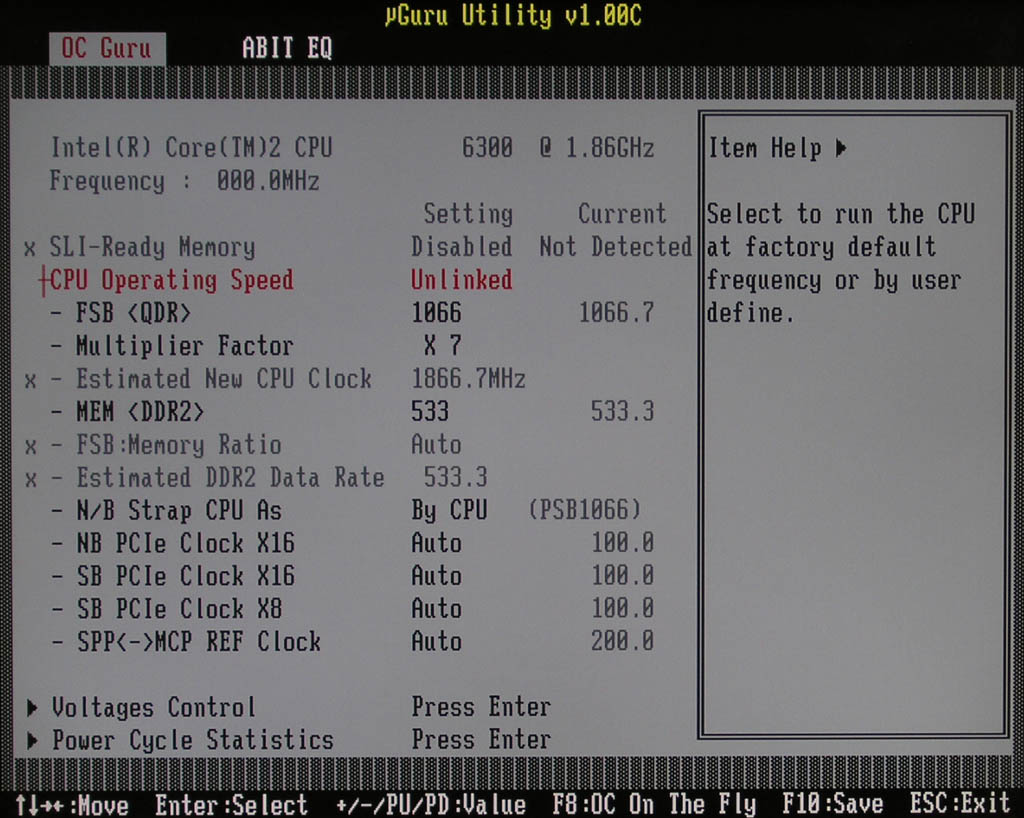
Task: Click the SLI-Ready Memory label
Action: pos(153,247)
